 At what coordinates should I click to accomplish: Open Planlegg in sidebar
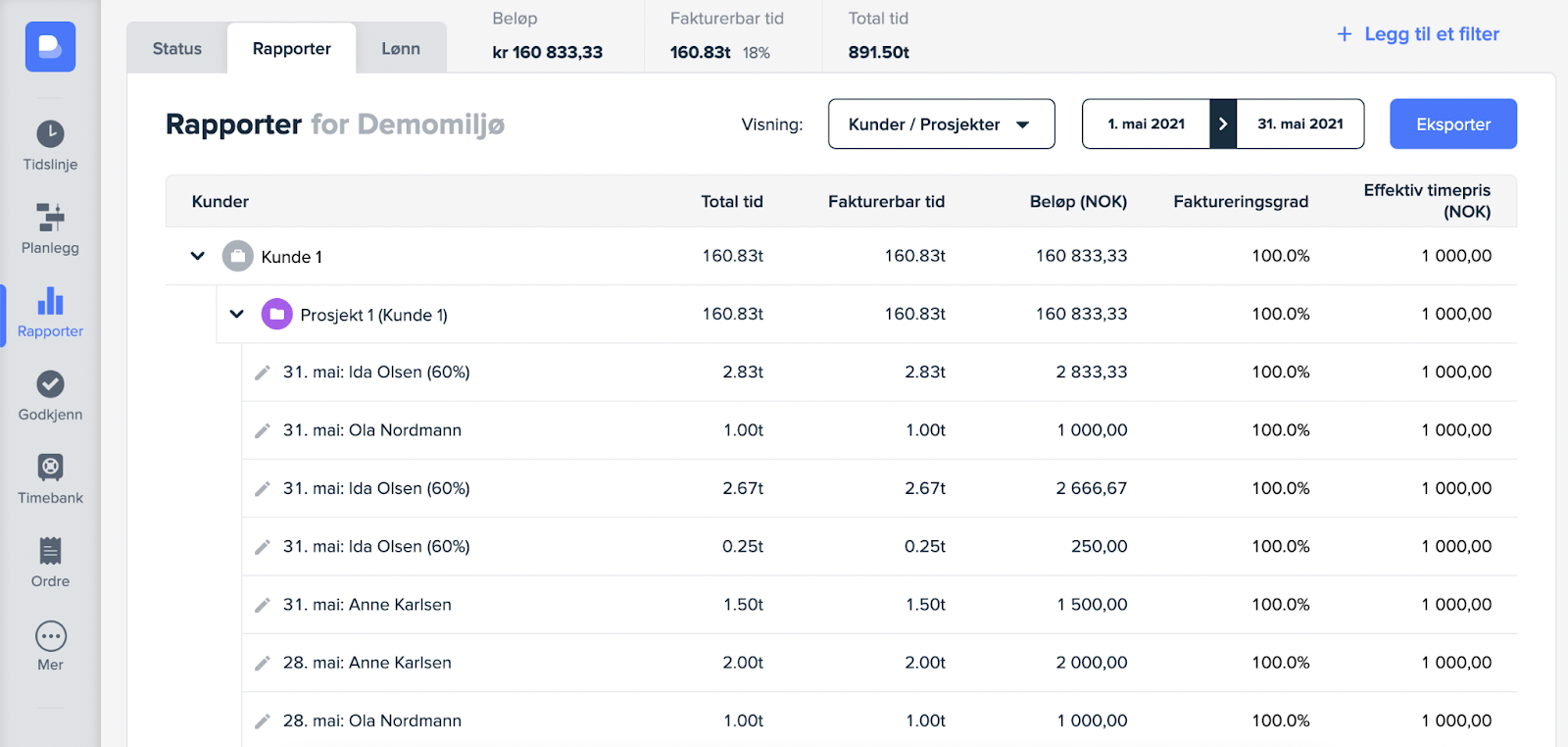coord(50,228)
